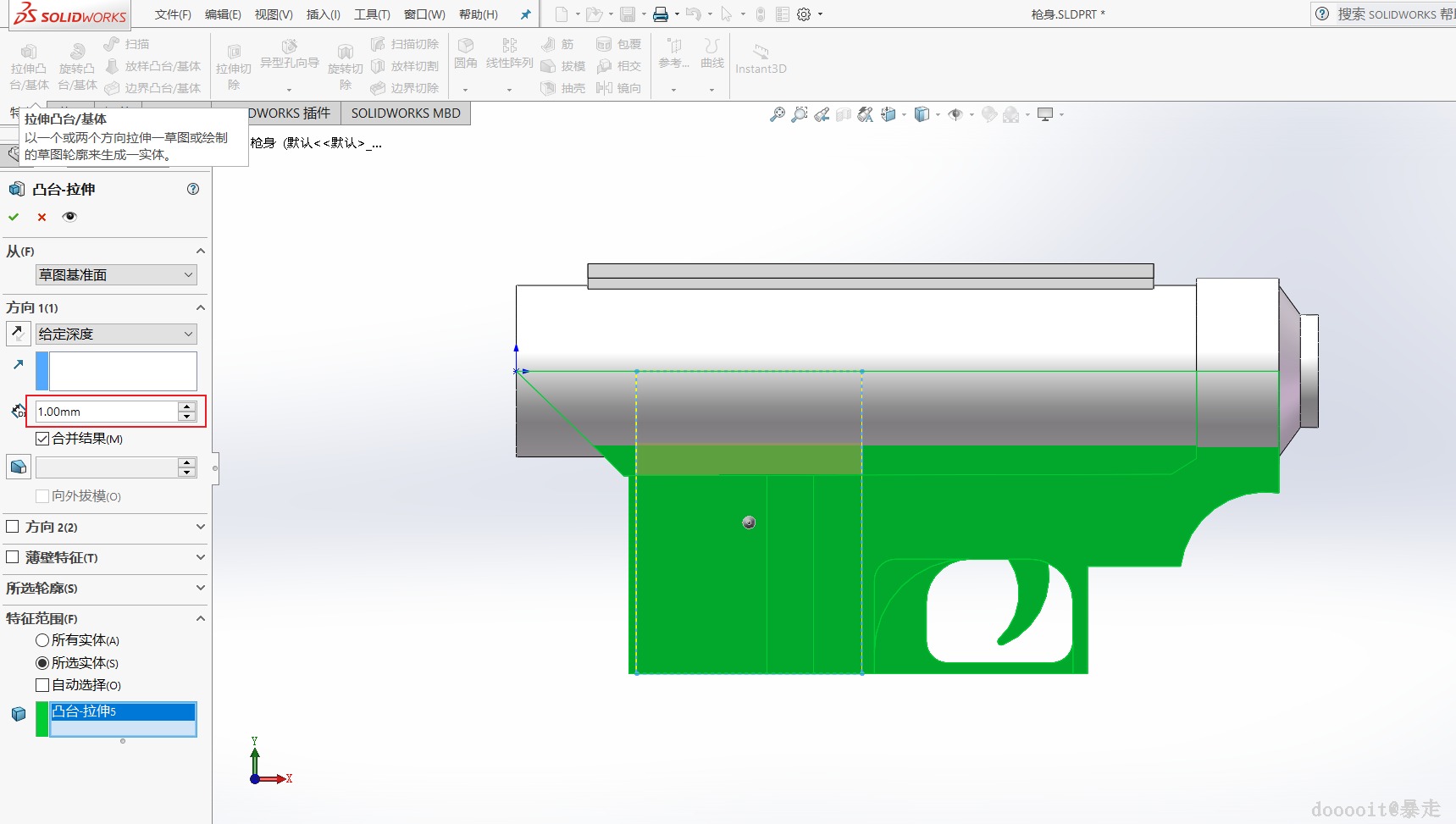Open the boss-extrude help question icon
1456x824 pixels.
193,189
